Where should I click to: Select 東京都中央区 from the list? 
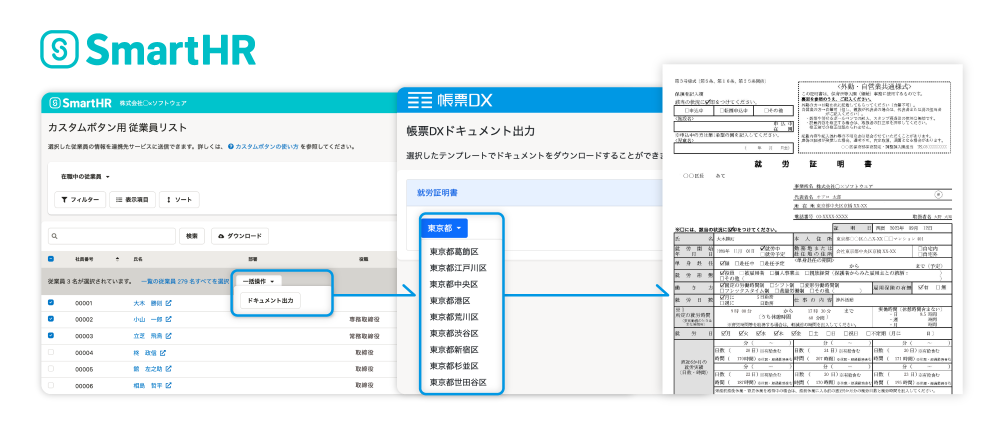(x=454, y=284)
